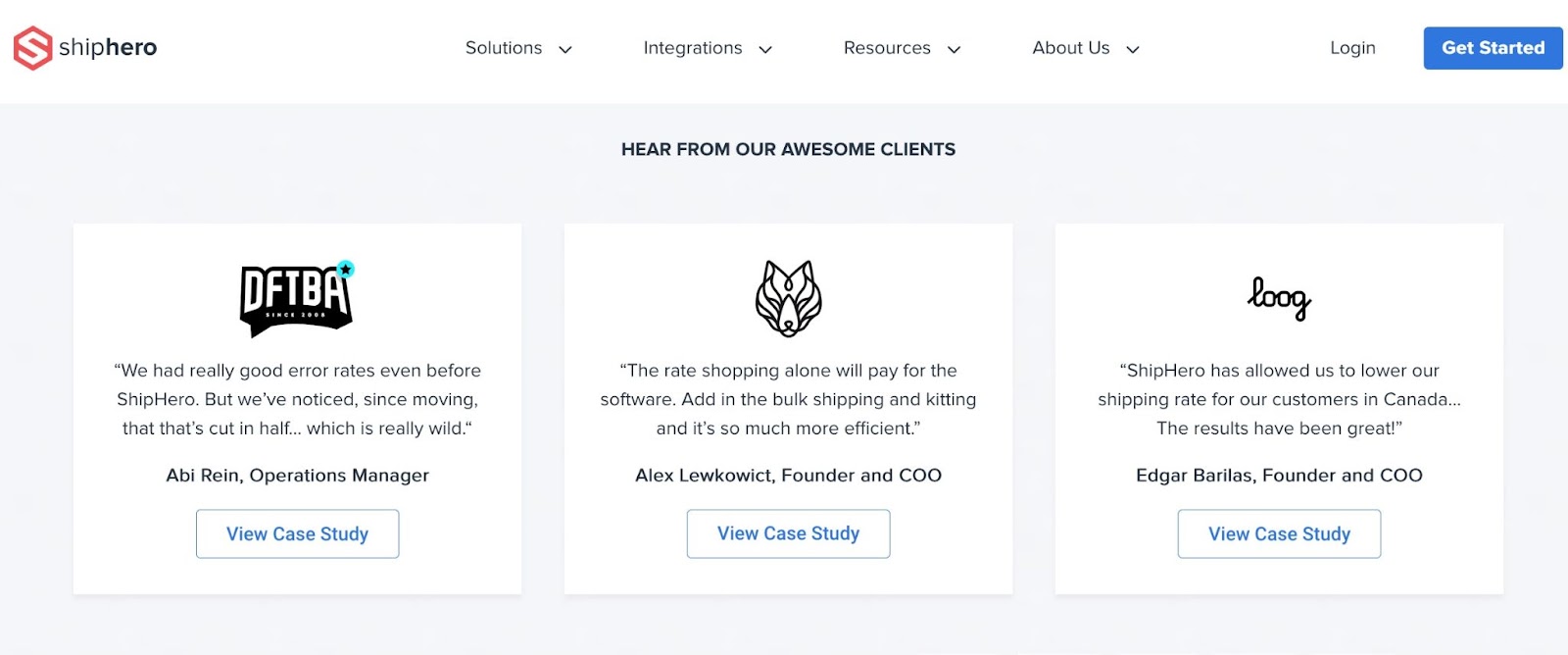View Case Study for Edgar Barilas testimonial
1568x655 pixels.
tap(1279, 533)
